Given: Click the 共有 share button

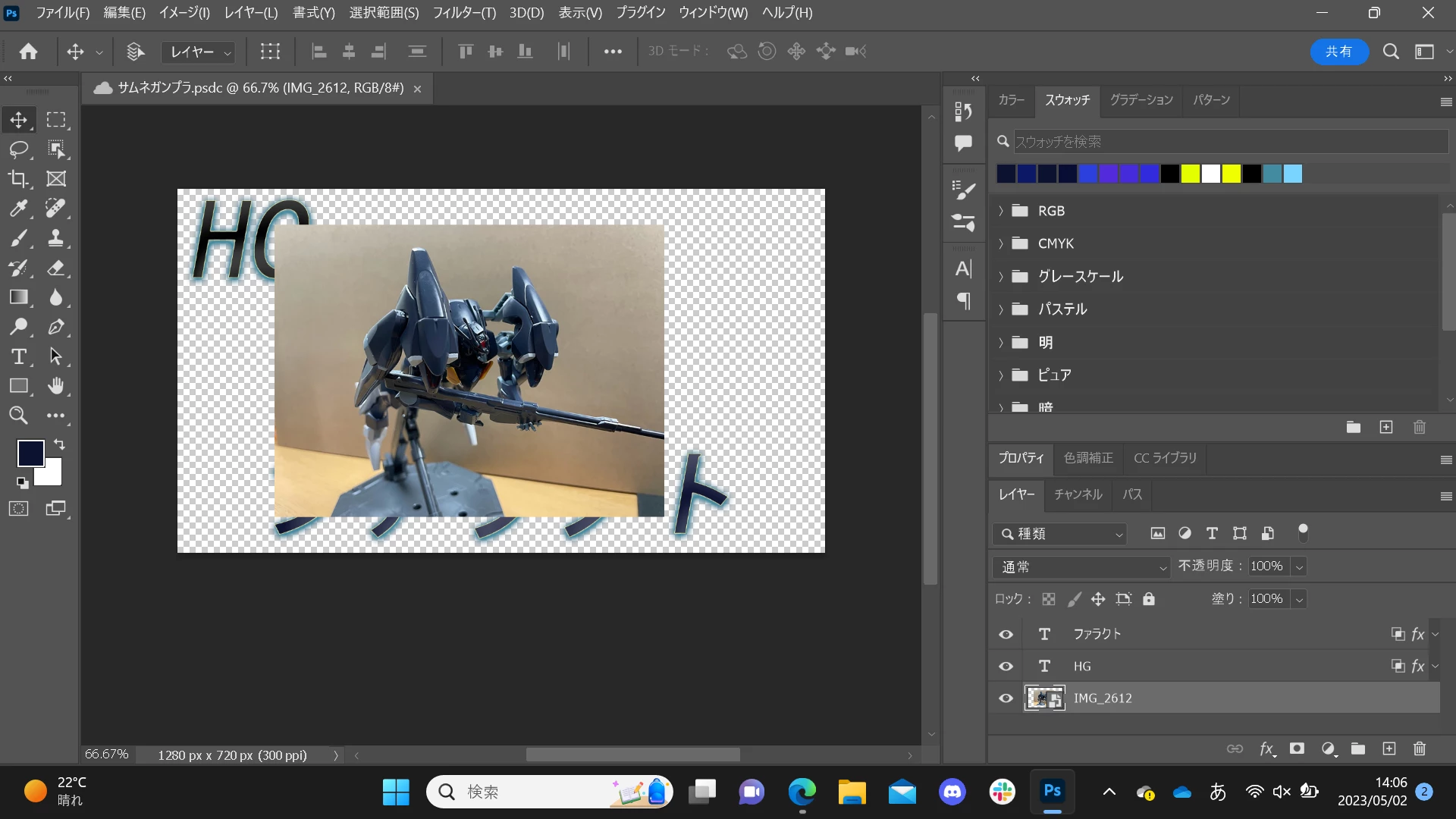Looking at the screenshot, I should pos(1338,52).
